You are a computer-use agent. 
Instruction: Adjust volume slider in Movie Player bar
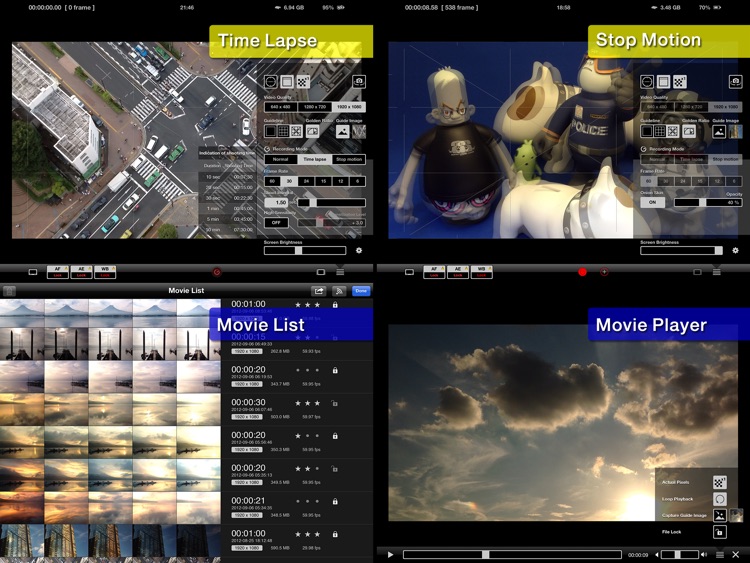coord(679,555)
